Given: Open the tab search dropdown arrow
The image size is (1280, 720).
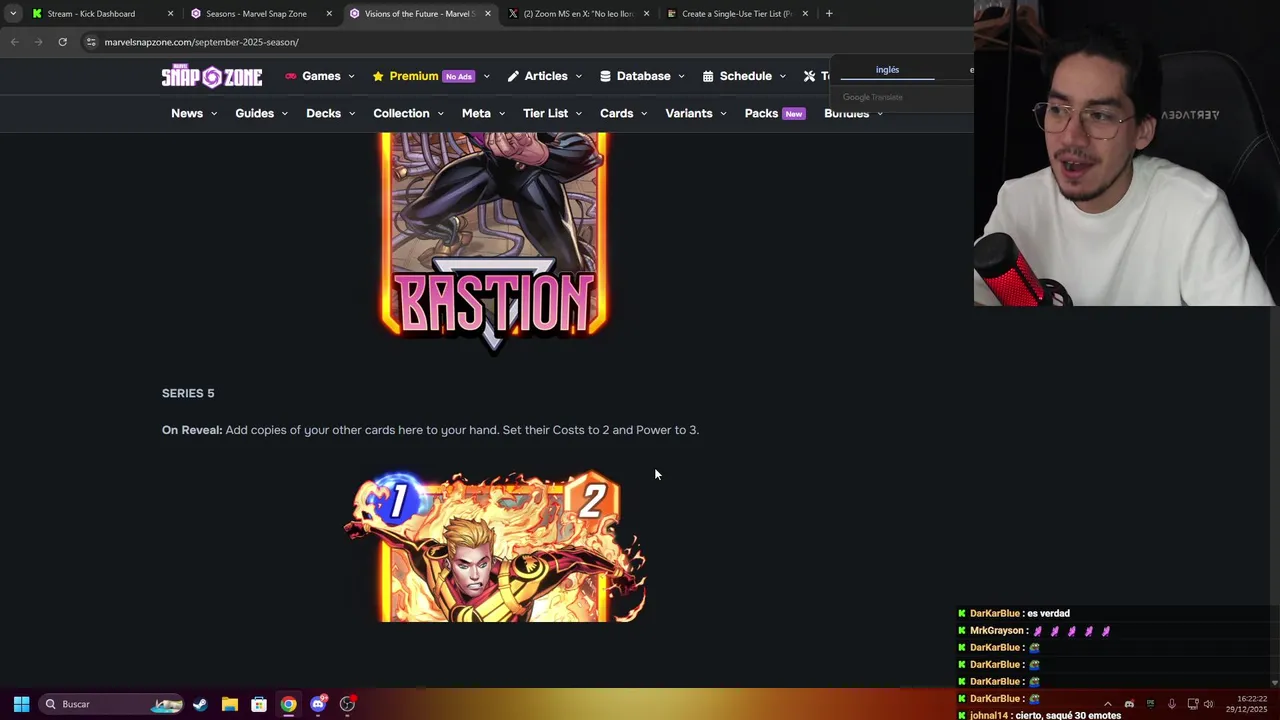Looking at the screenshot, I should pos(13,14).
